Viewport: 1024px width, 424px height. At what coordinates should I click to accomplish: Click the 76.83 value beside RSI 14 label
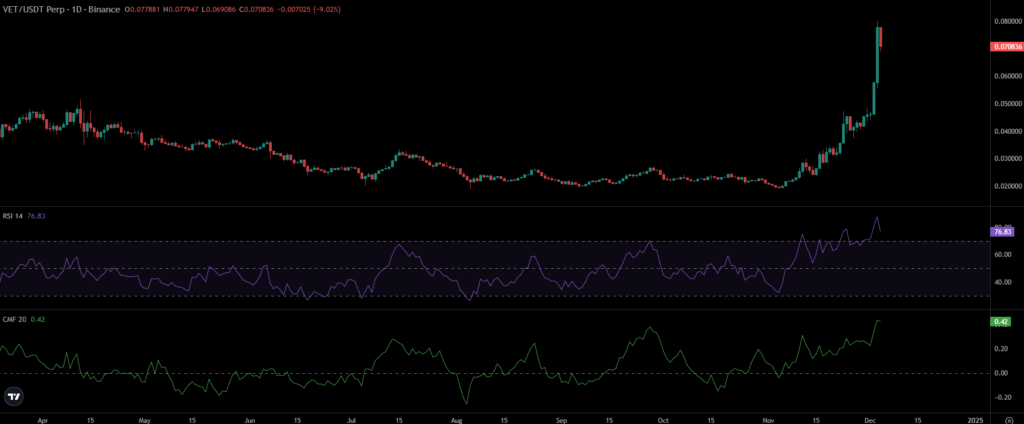[x=35, y=214]
